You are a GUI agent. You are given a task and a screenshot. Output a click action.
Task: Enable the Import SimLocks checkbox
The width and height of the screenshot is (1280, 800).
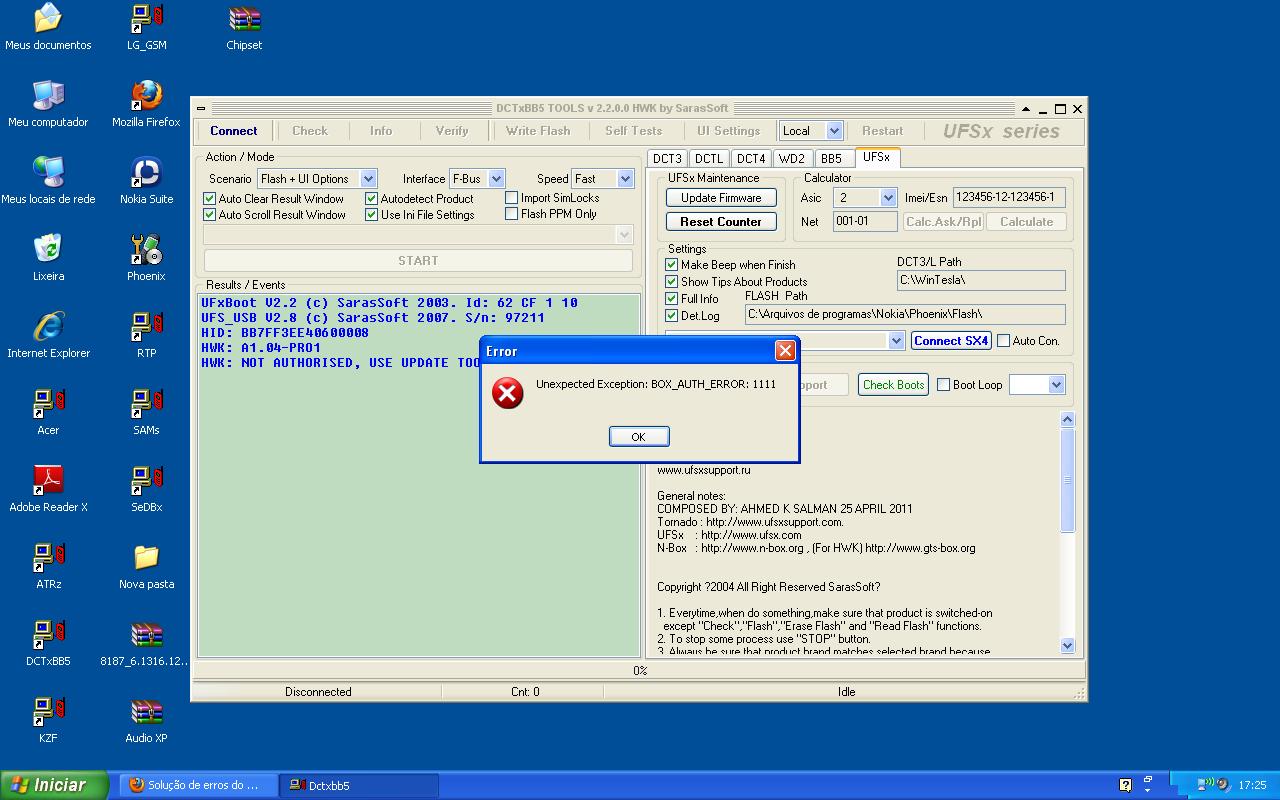[512, 198]
